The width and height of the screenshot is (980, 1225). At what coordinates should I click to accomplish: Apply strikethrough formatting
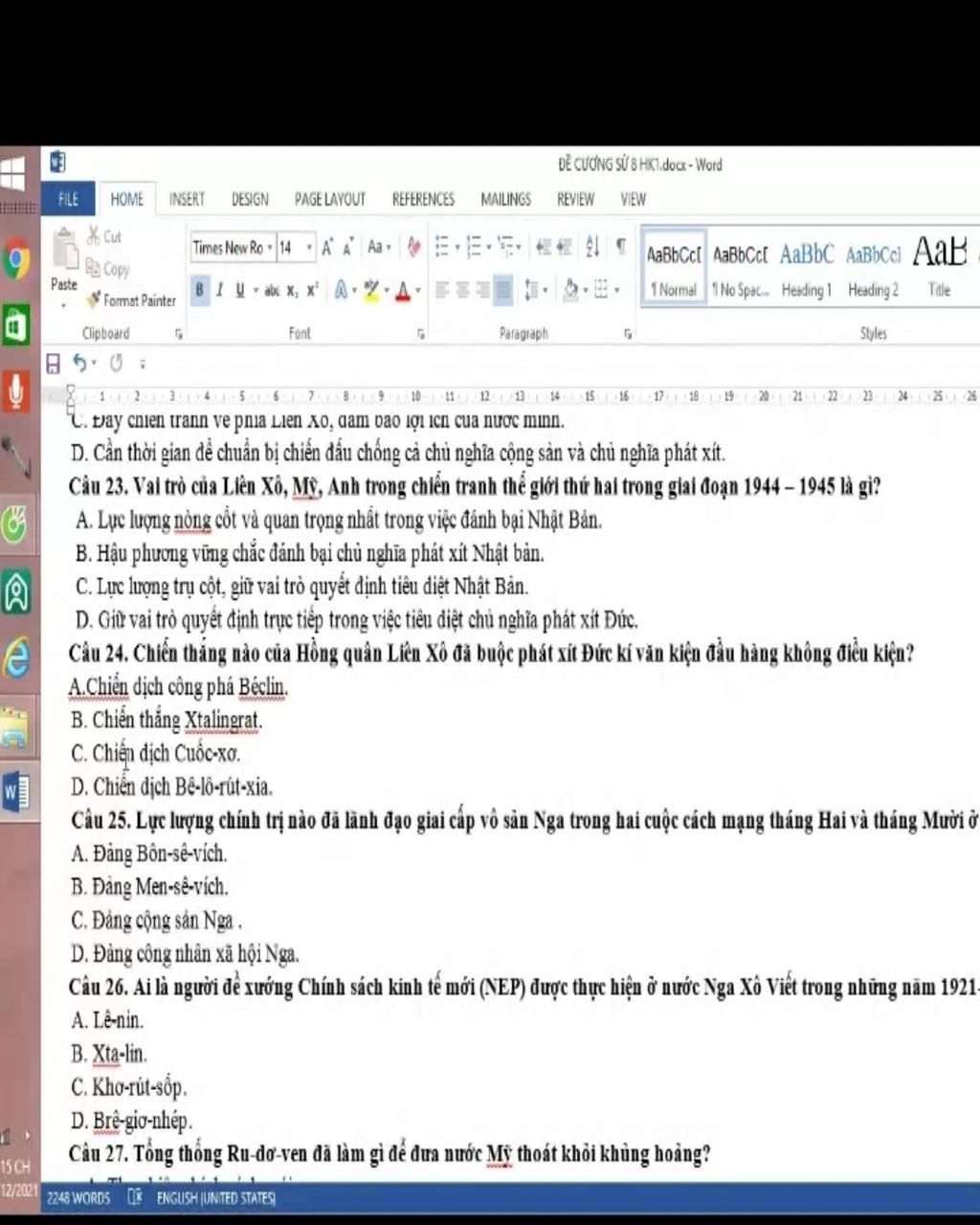tap(272, 290)
